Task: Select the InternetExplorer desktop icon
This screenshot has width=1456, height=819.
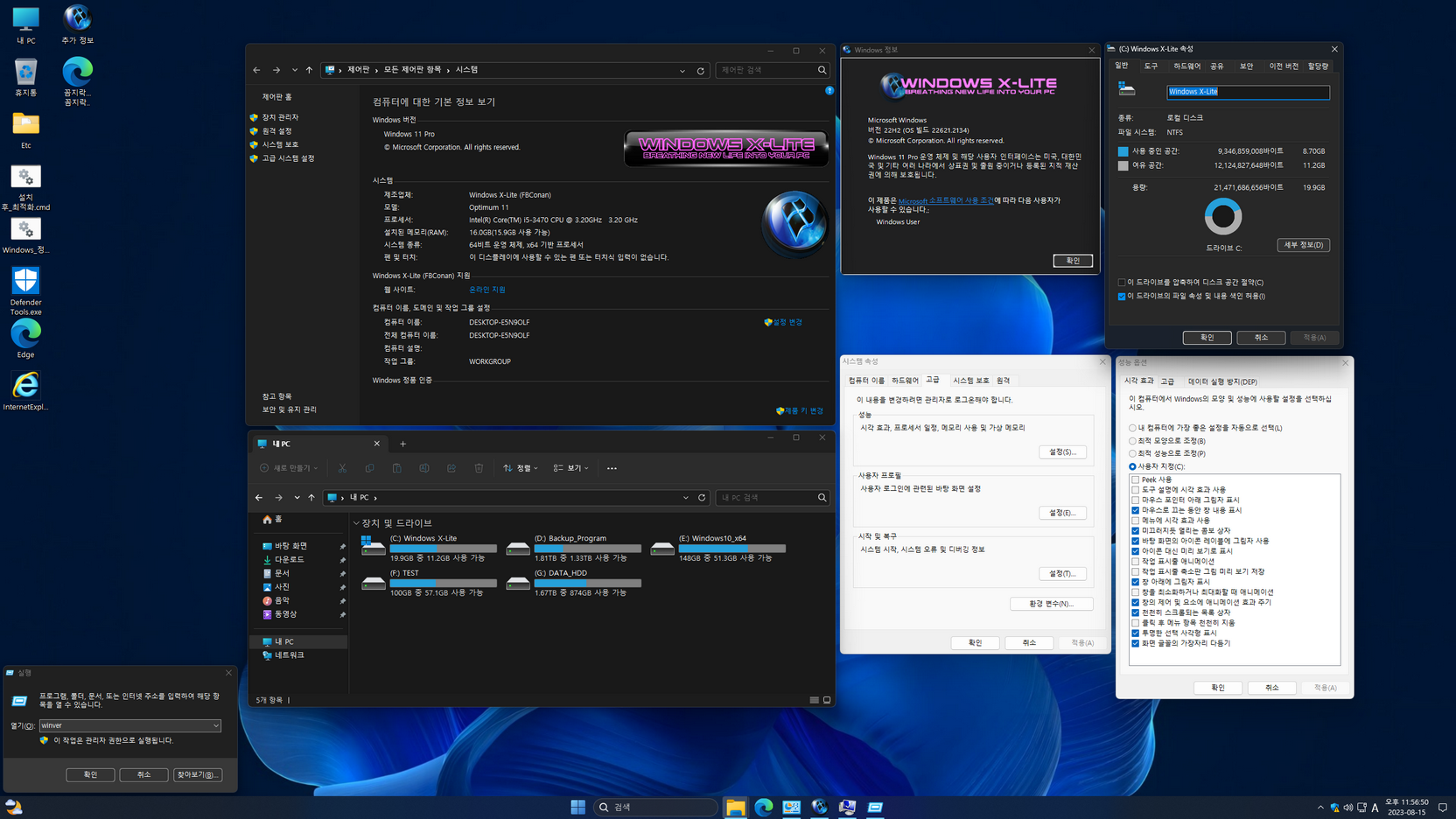Action: [25, 391]
